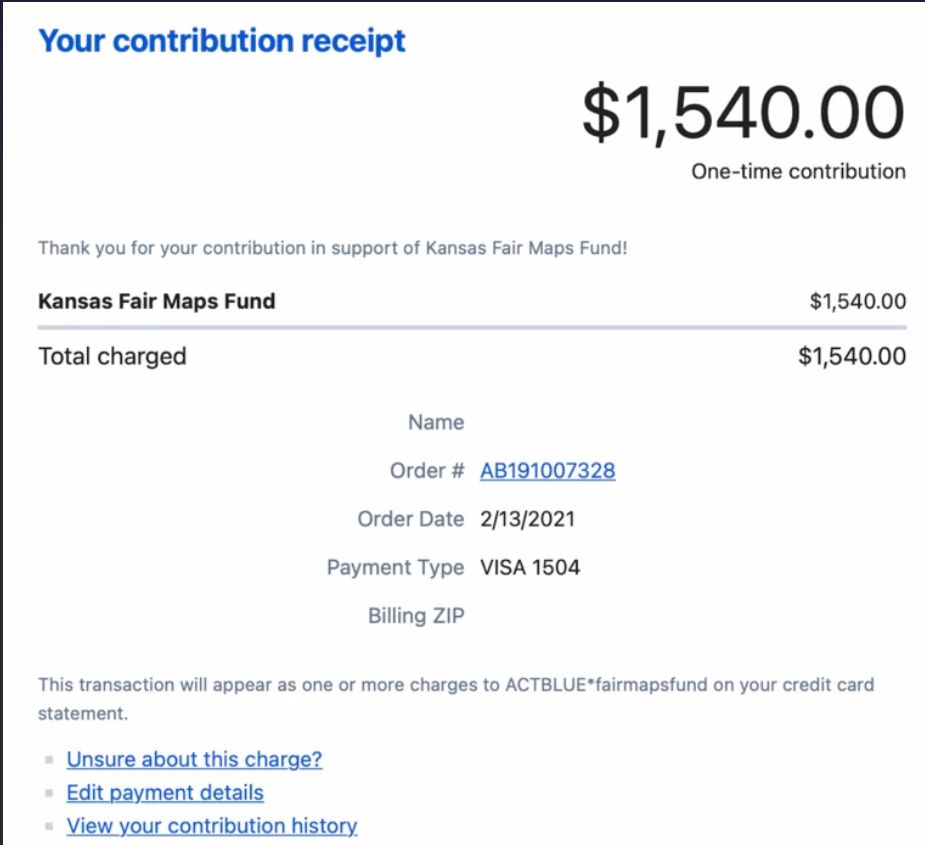Click the Order Date value 2/13/2021

(x=527, y=519)
